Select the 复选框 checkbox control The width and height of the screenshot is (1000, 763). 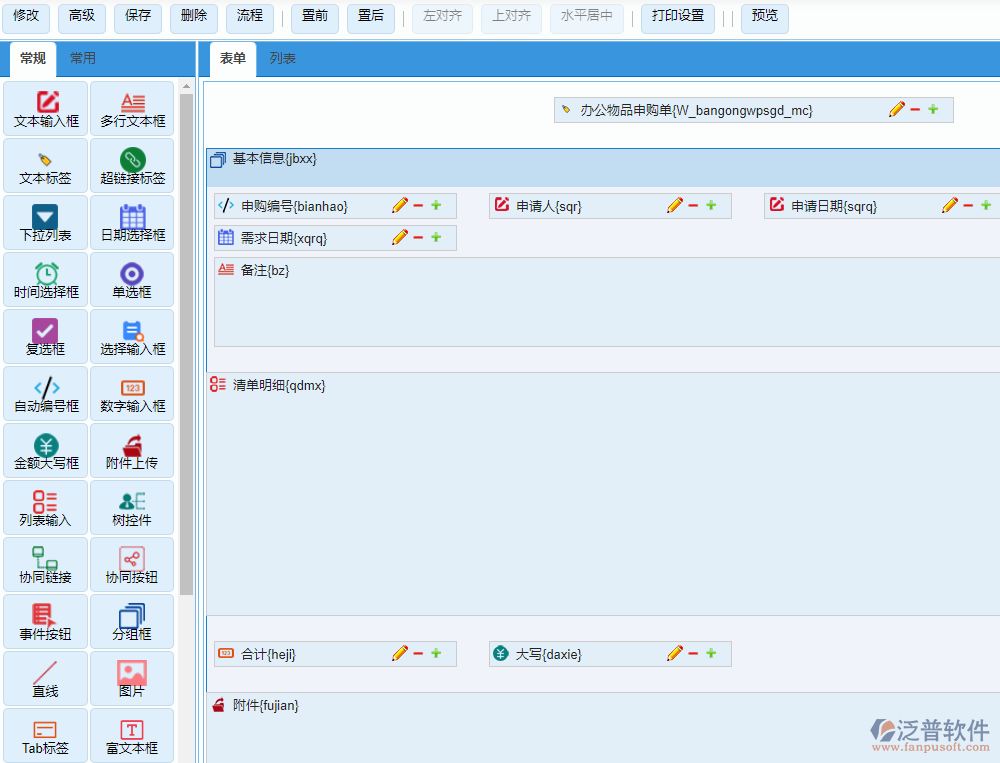coord(47,338)
